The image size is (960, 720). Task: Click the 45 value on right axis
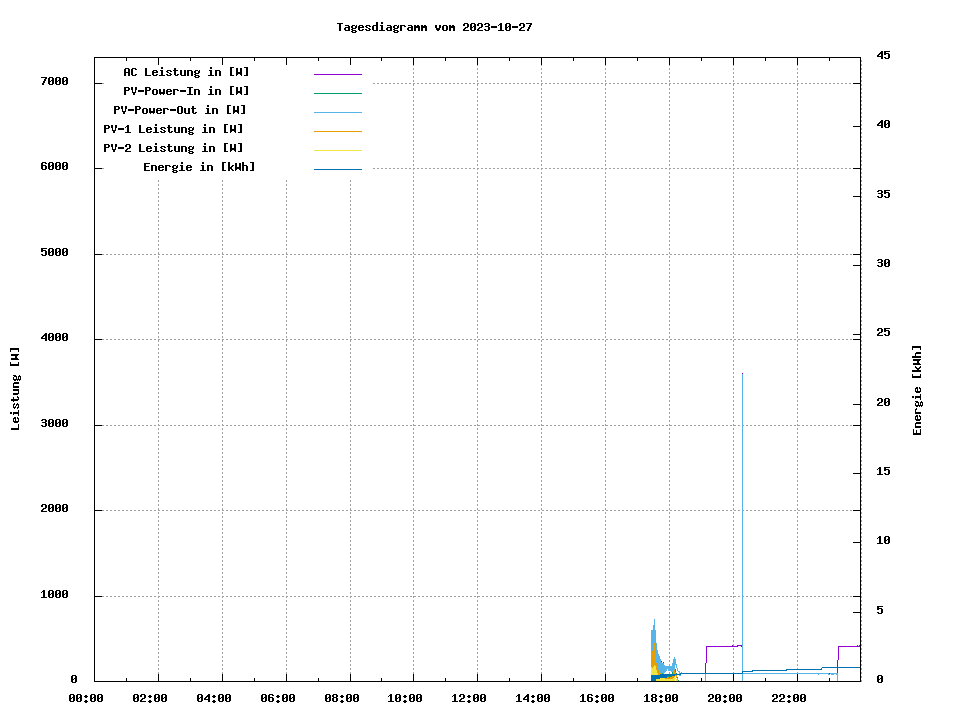(x=883, y=55)
